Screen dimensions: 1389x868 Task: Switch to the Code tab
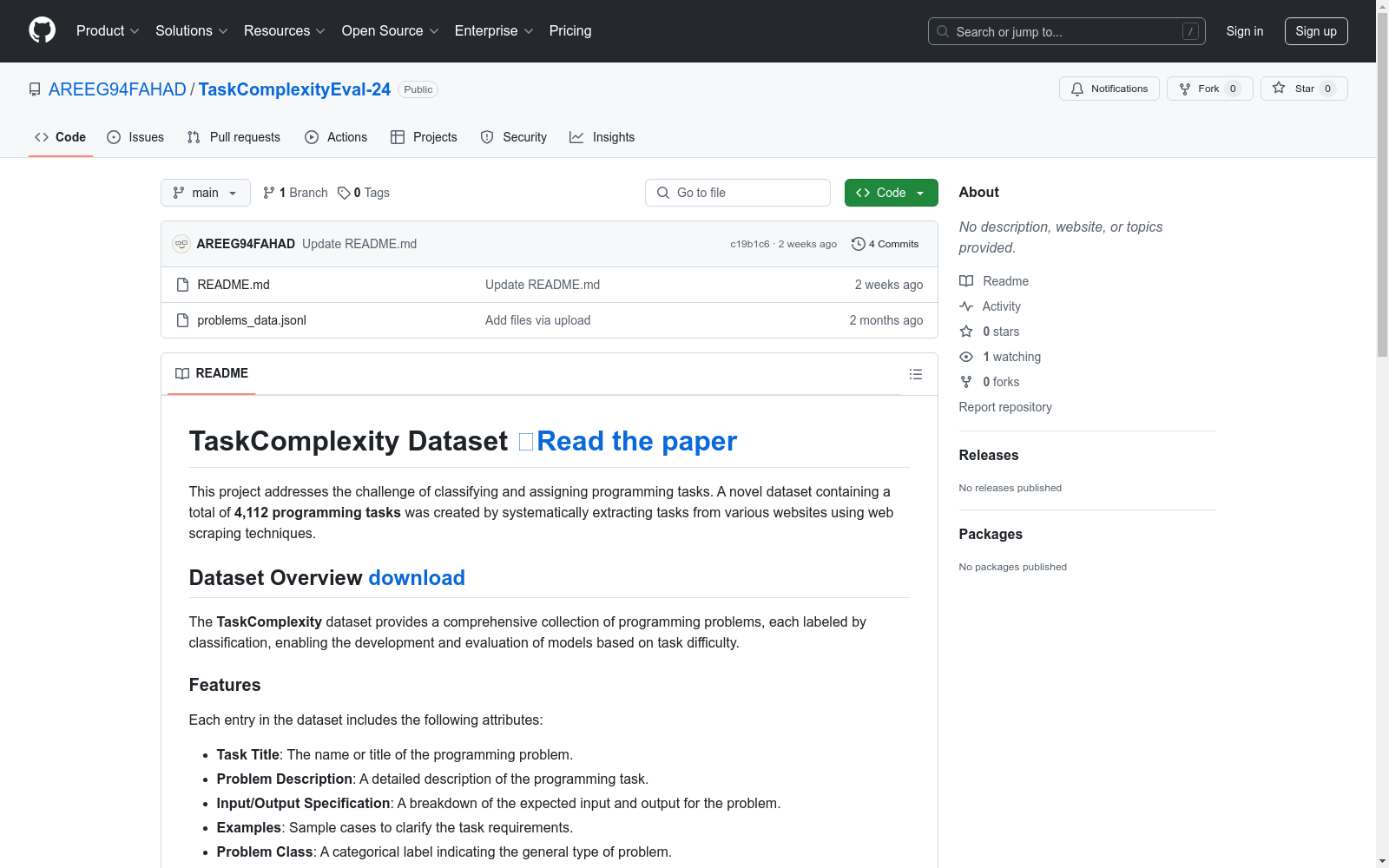click(61, 137)
